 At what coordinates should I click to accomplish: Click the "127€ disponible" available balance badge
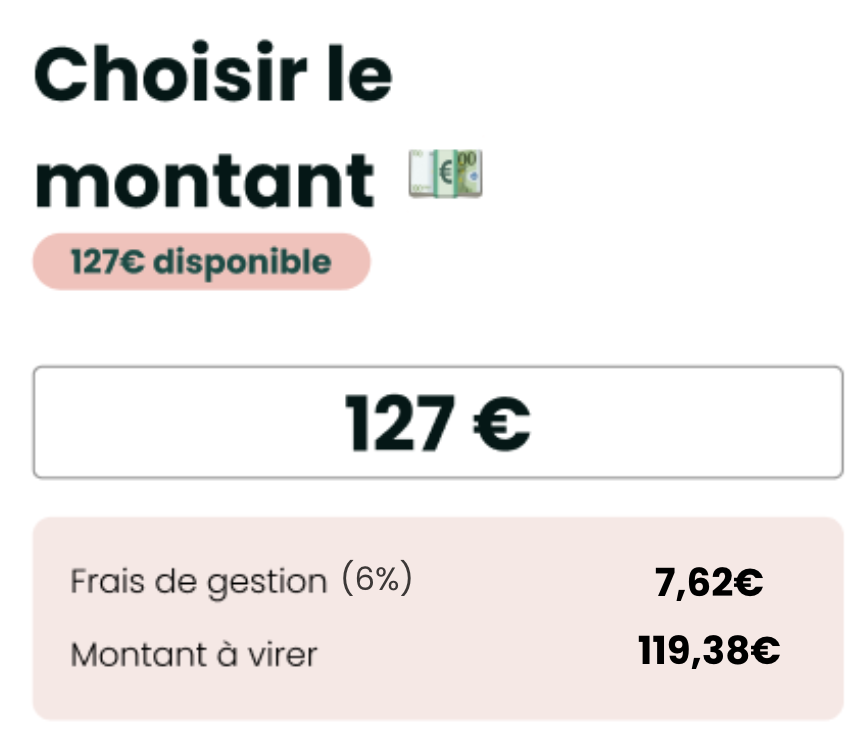(201, 262)
